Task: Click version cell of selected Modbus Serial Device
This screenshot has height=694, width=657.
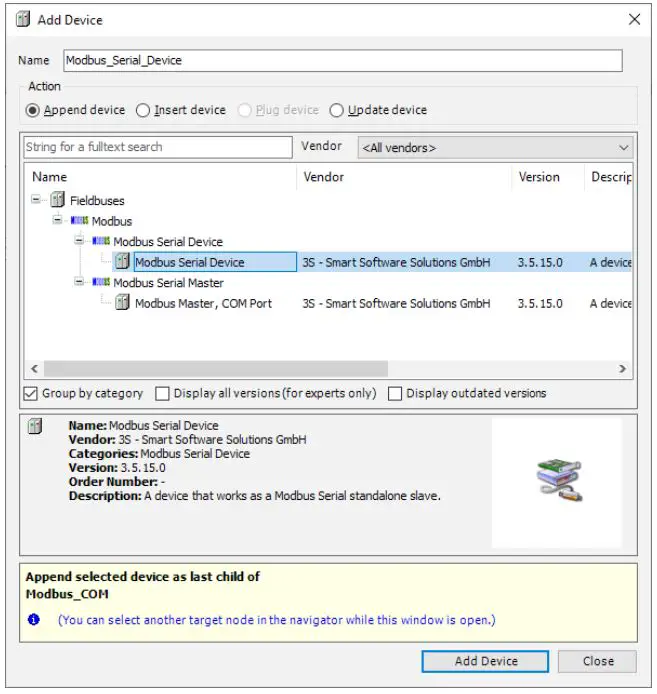Action: point(540,262)
